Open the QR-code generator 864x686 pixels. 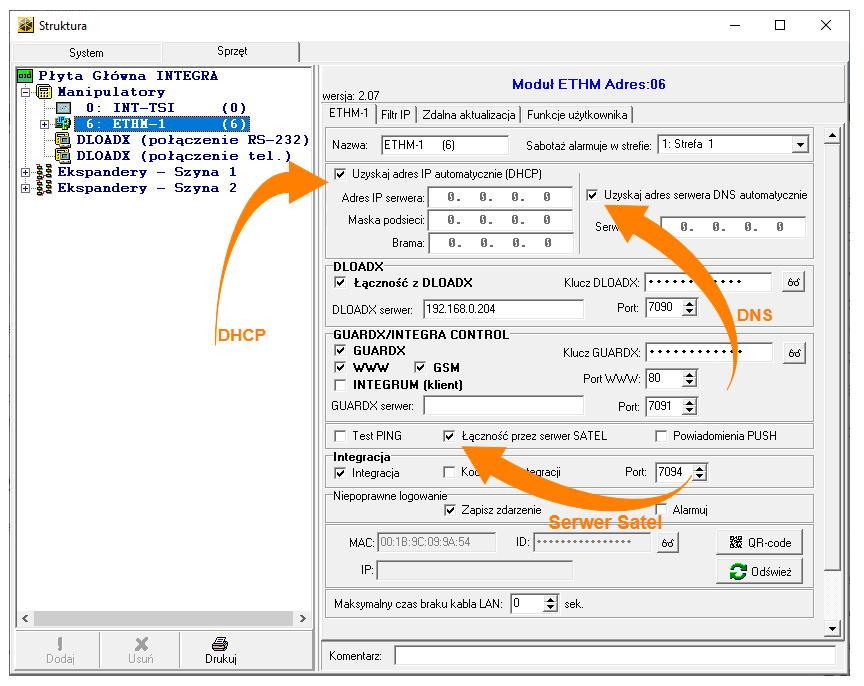tap(759, 542)
